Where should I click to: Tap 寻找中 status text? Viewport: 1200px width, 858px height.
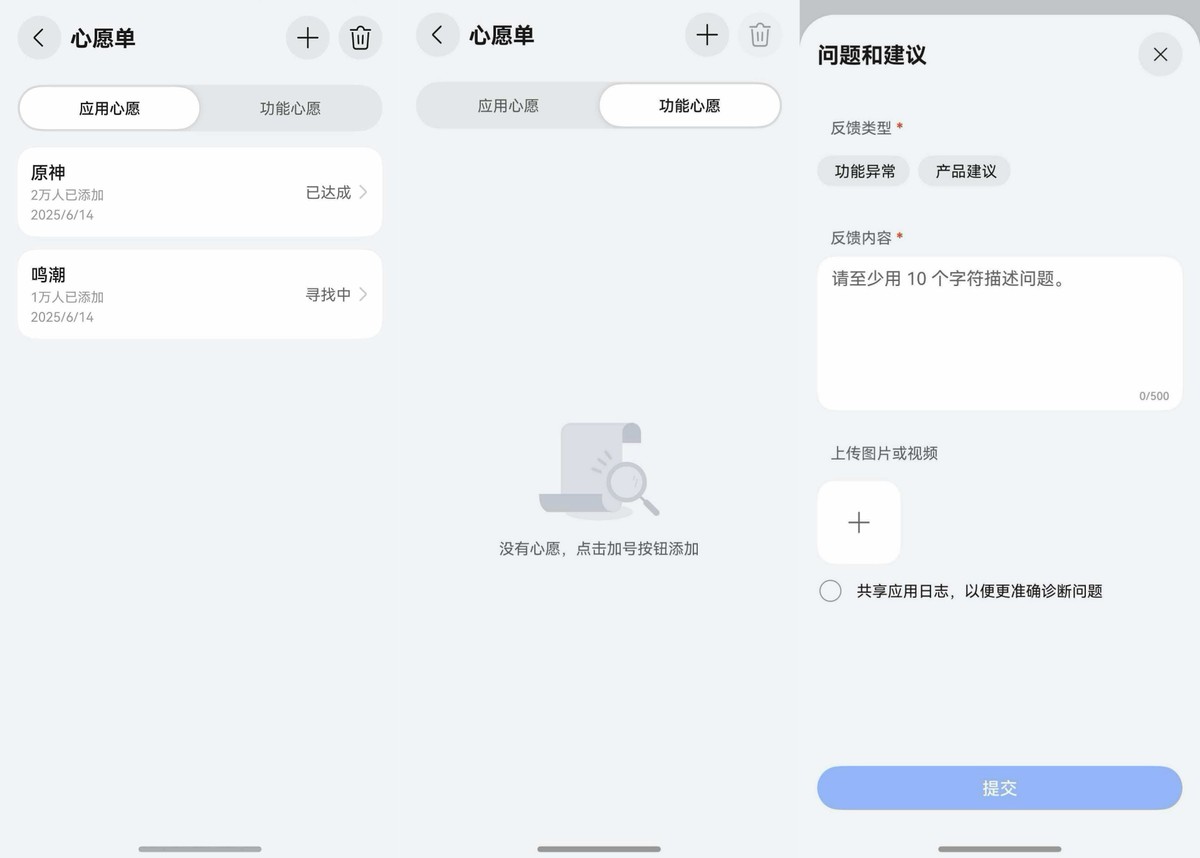[x=328, y=294]
